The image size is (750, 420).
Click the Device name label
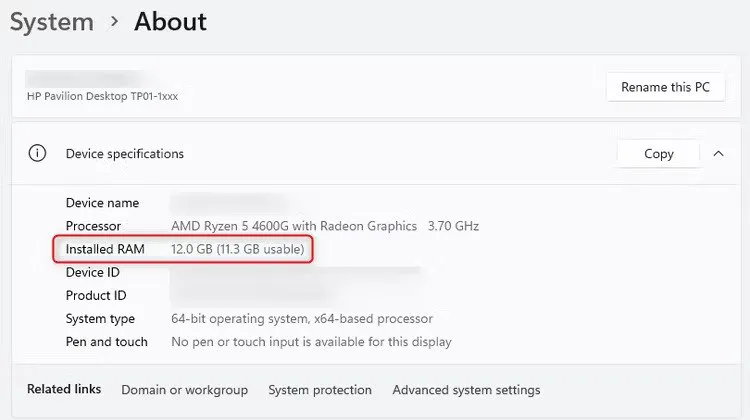[102, 203]
